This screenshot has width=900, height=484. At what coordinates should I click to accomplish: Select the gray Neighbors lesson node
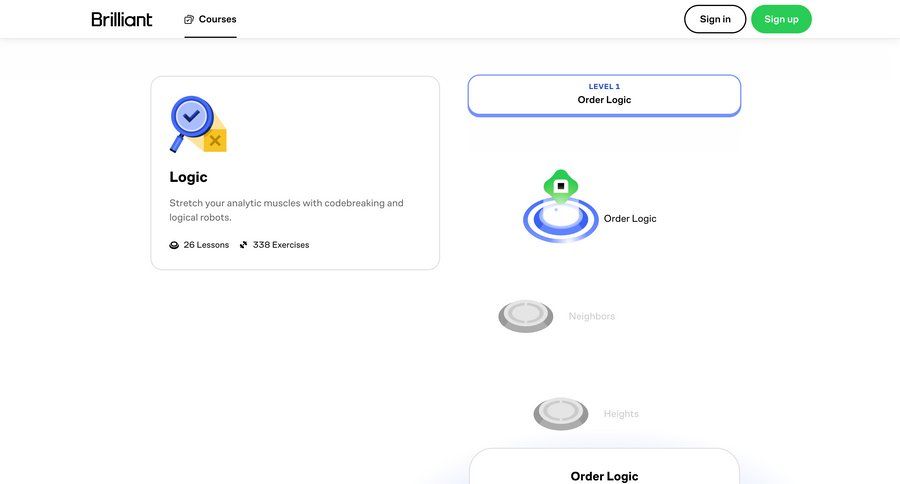(x=526, y=316)
